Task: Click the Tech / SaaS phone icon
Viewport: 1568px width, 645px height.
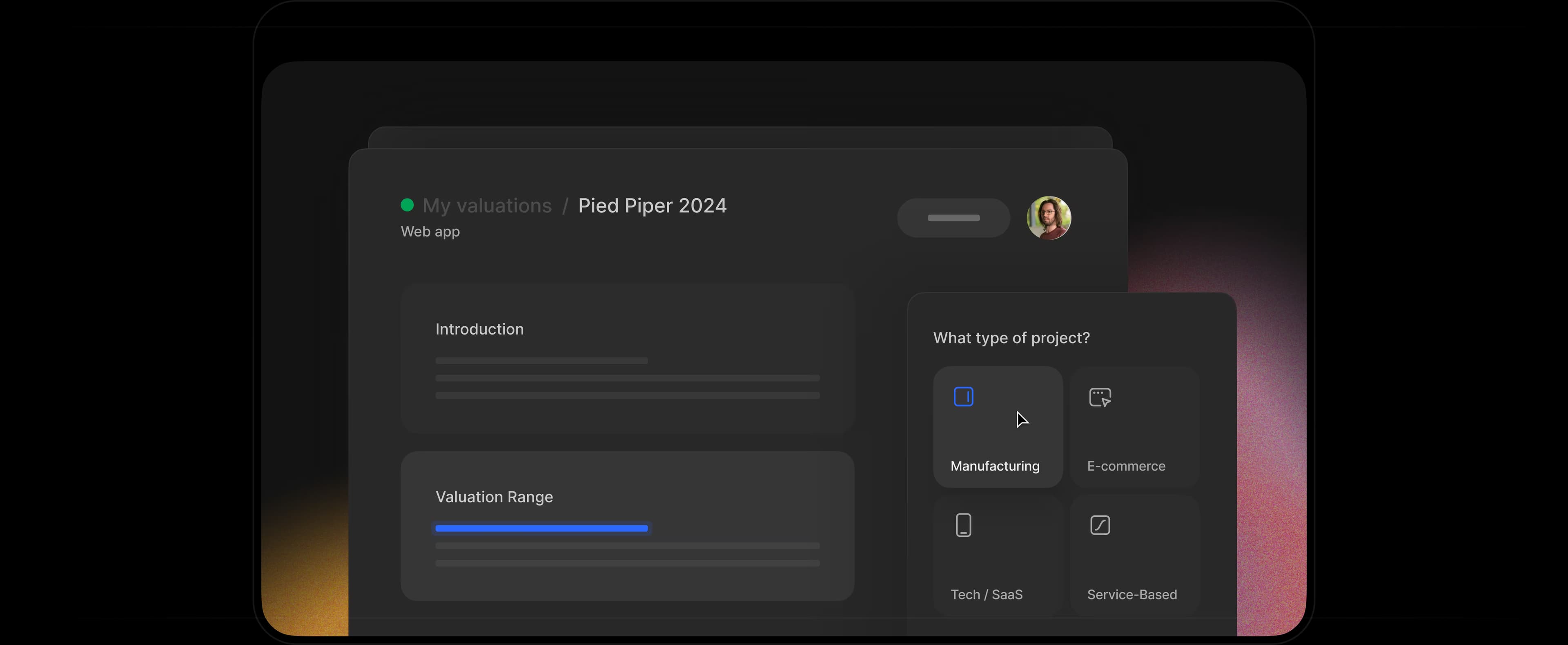Action: [x=963, y=525]
